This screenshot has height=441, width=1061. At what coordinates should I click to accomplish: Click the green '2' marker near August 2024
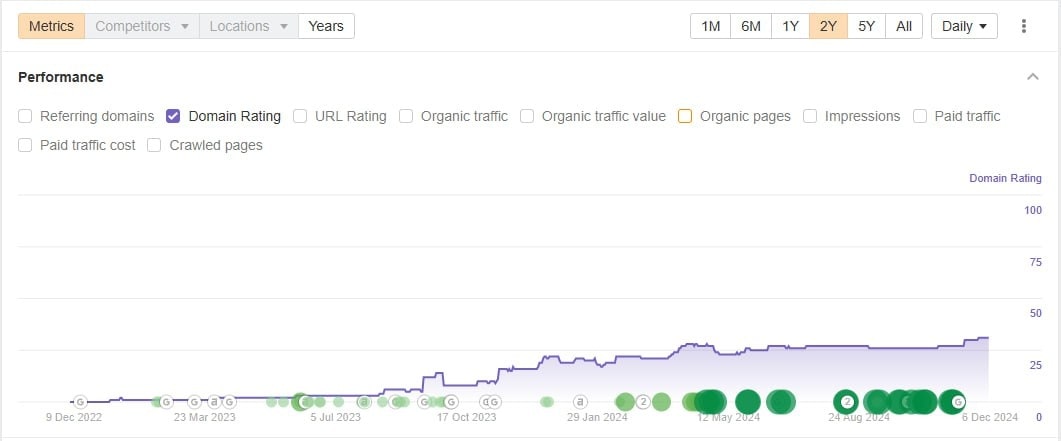click(x=846, y=402)
